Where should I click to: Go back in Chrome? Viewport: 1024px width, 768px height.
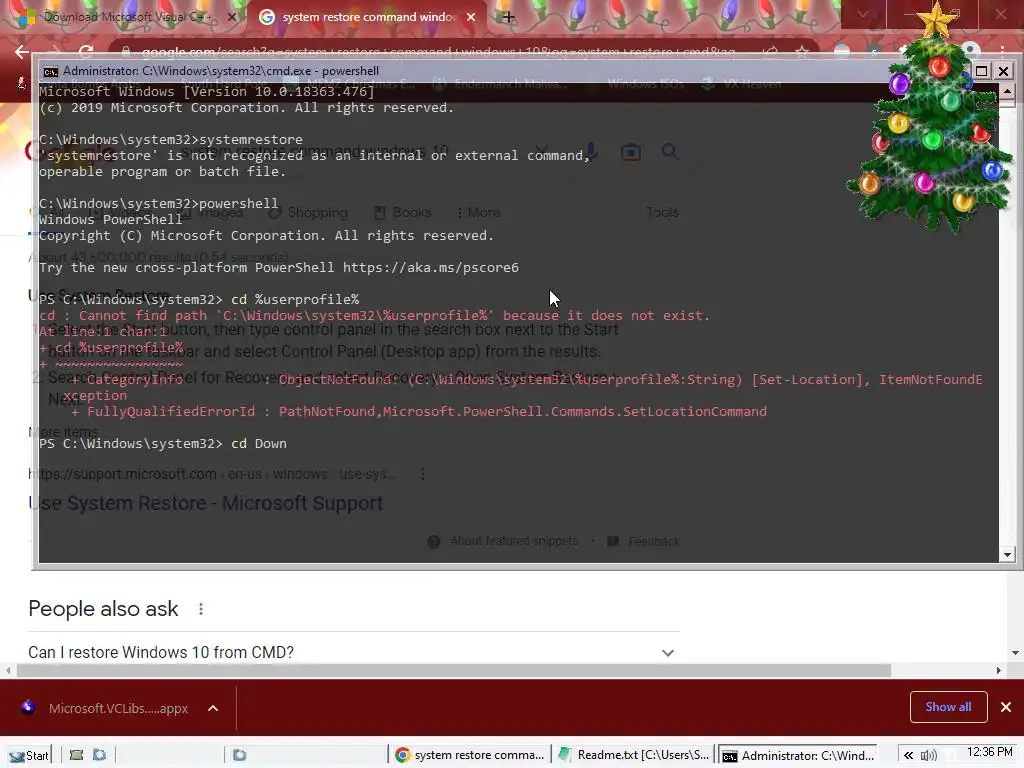point(22,52)
